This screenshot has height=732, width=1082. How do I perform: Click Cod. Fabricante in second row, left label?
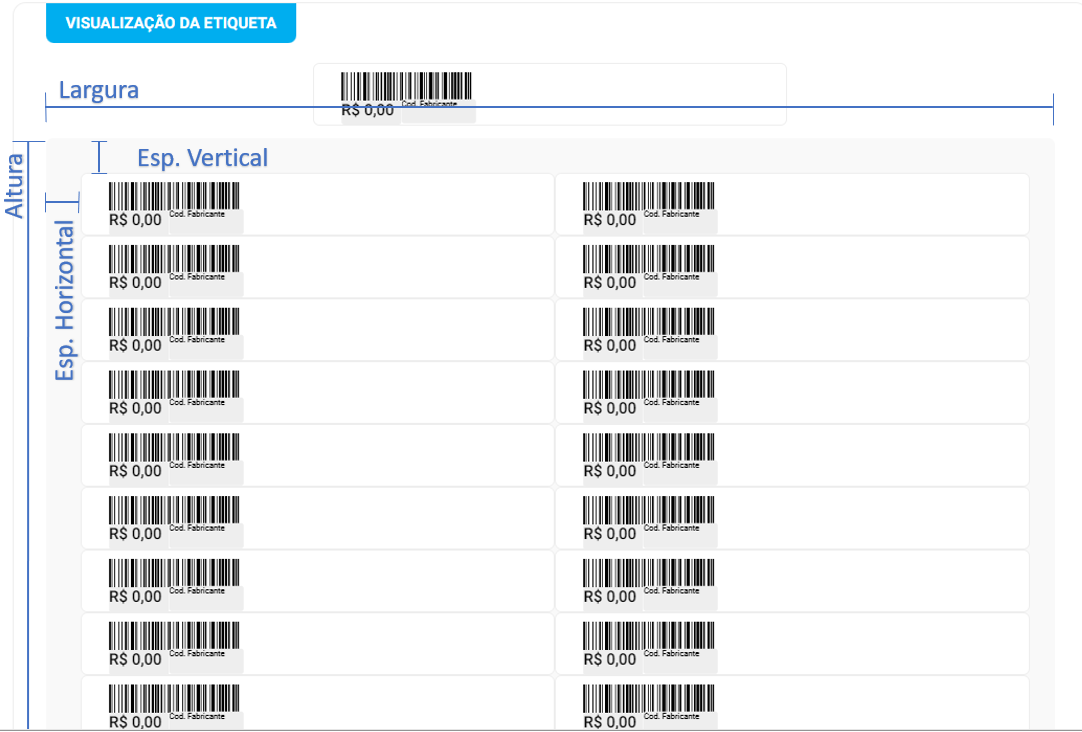pos(197,276)
